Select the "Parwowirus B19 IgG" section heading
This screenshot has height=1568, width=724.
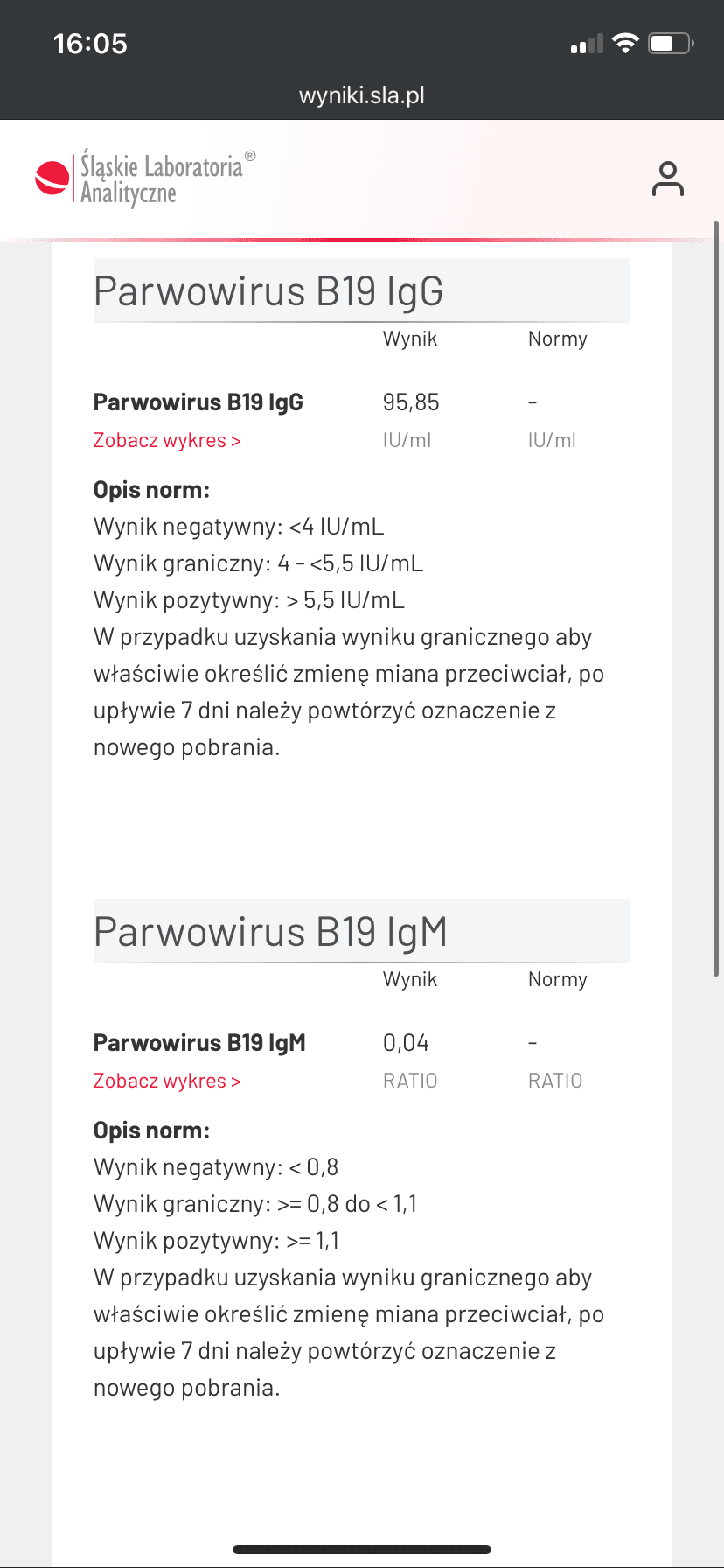click(268, 291)
